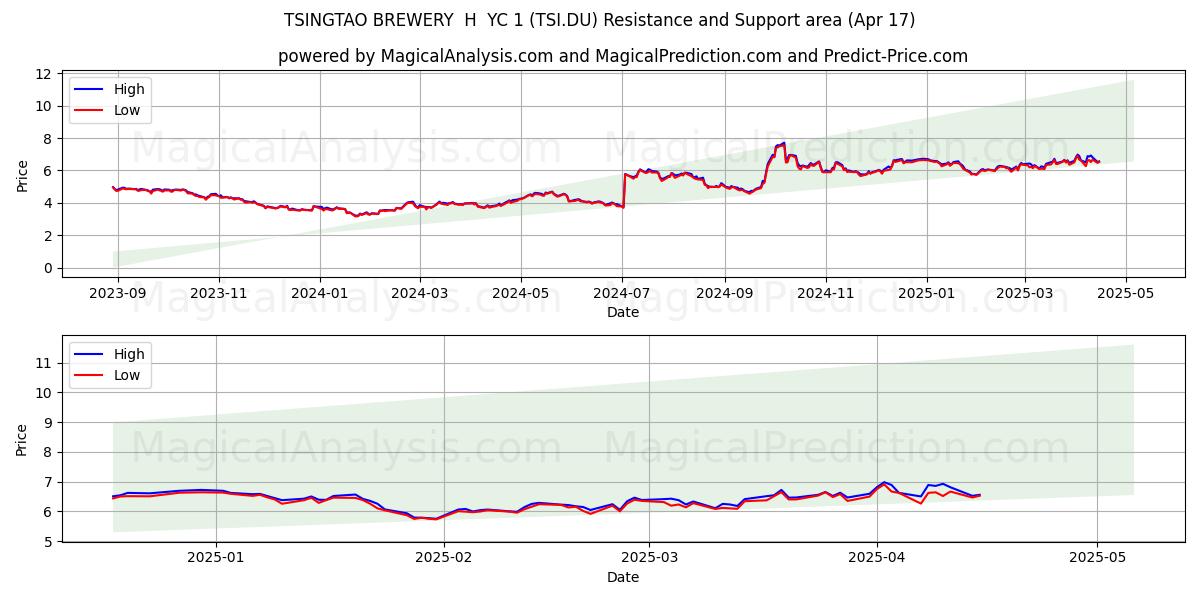Click the "4" price tick label

(48, 203)
